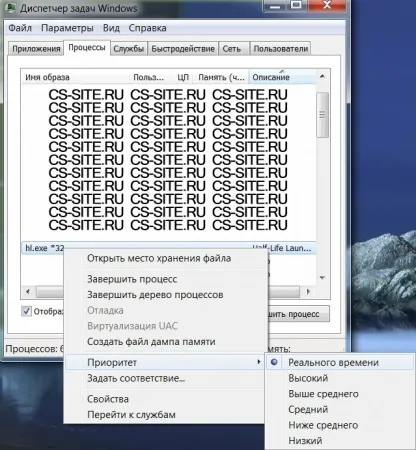The width and height of the screenshot is (416, 450).
Task: Click the horizontal scrollbar right arrow
Action: pos(308,292)
